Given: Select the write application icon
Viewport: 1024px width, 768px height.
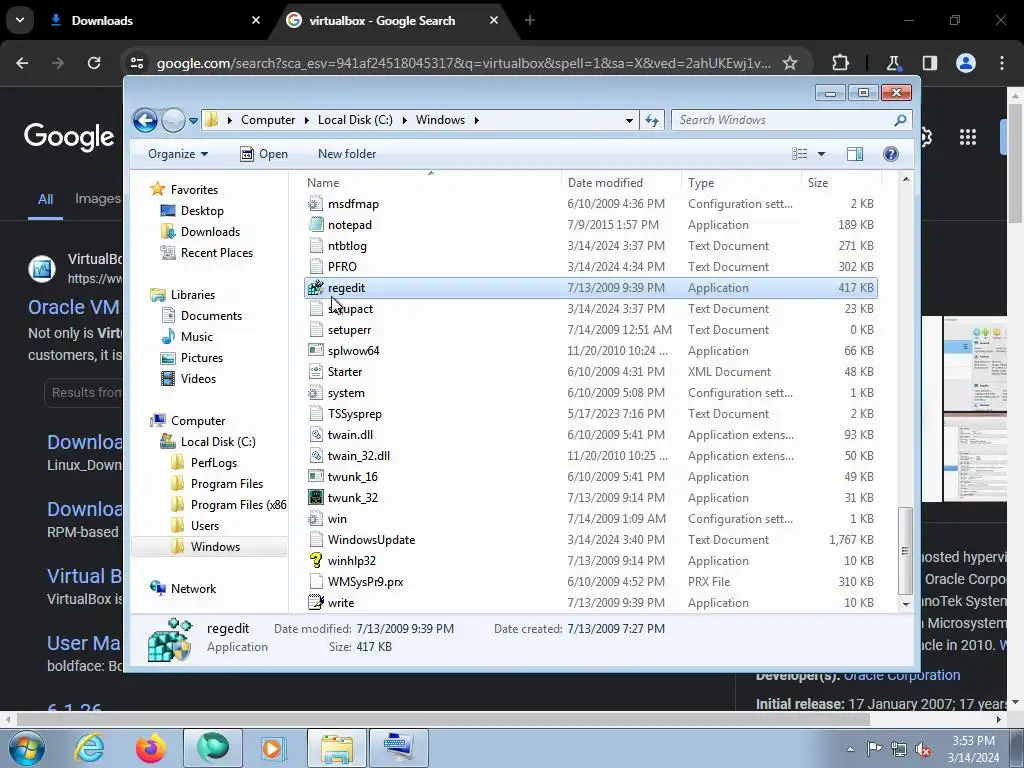Looking at the screenshot, I should (x=315, y=603).
